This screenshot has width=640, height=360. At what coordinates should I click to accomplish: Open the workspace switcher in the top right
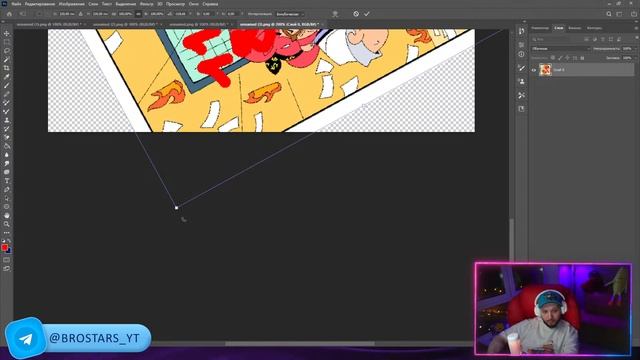point(620,14)
